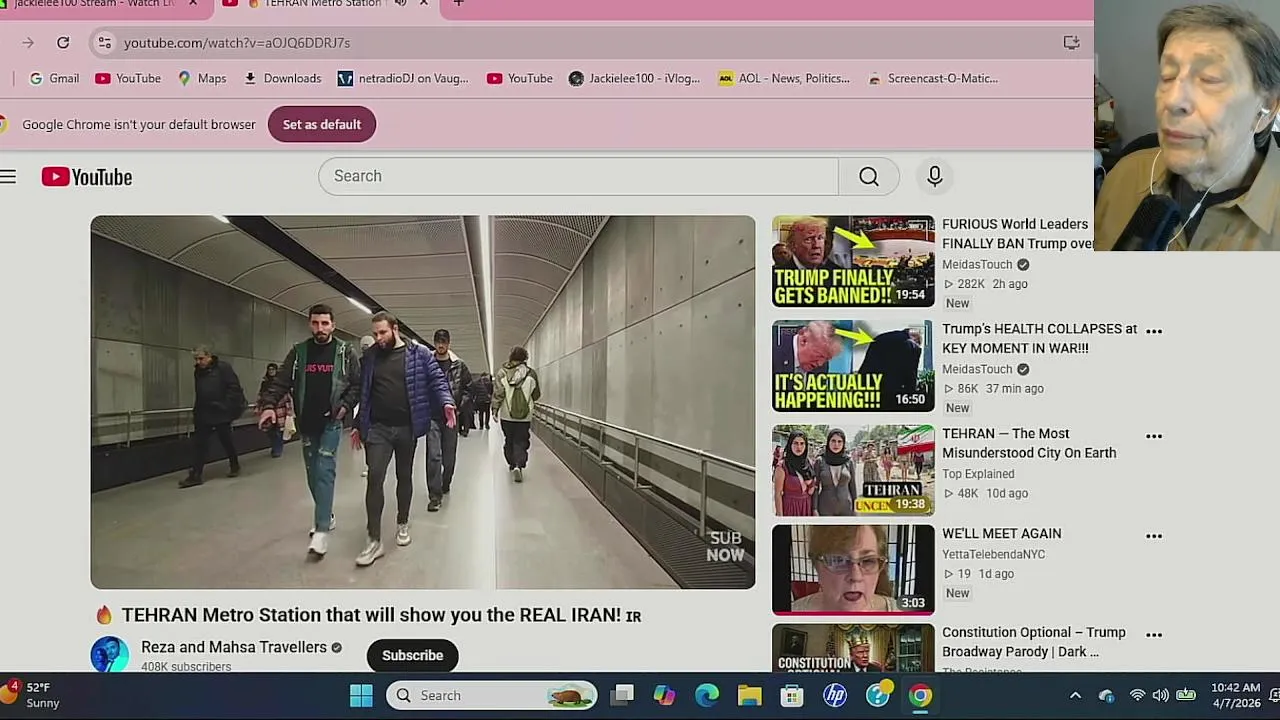Close the Jackielee100 Stream tab
Image resolution: width=1280 pixels, height=720 pixels.
tap(193, 3)
